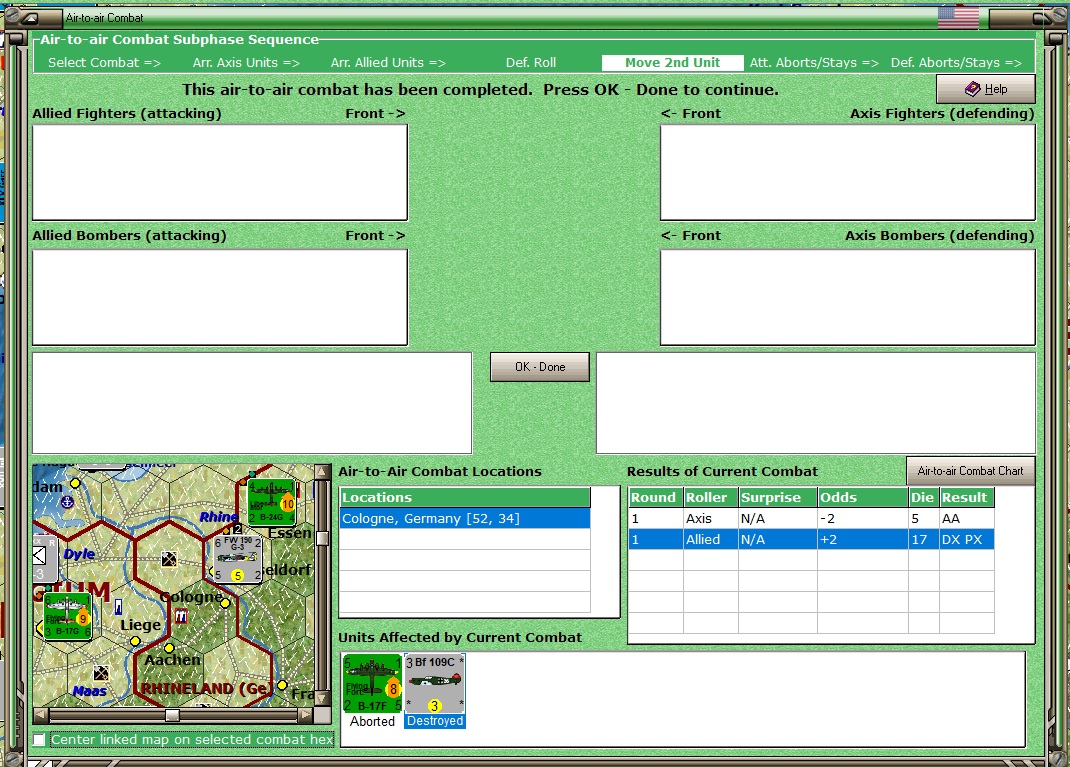Click the US flag icon in title bar
This screenshot has height=767, width=1070.
tap(958, 17)
